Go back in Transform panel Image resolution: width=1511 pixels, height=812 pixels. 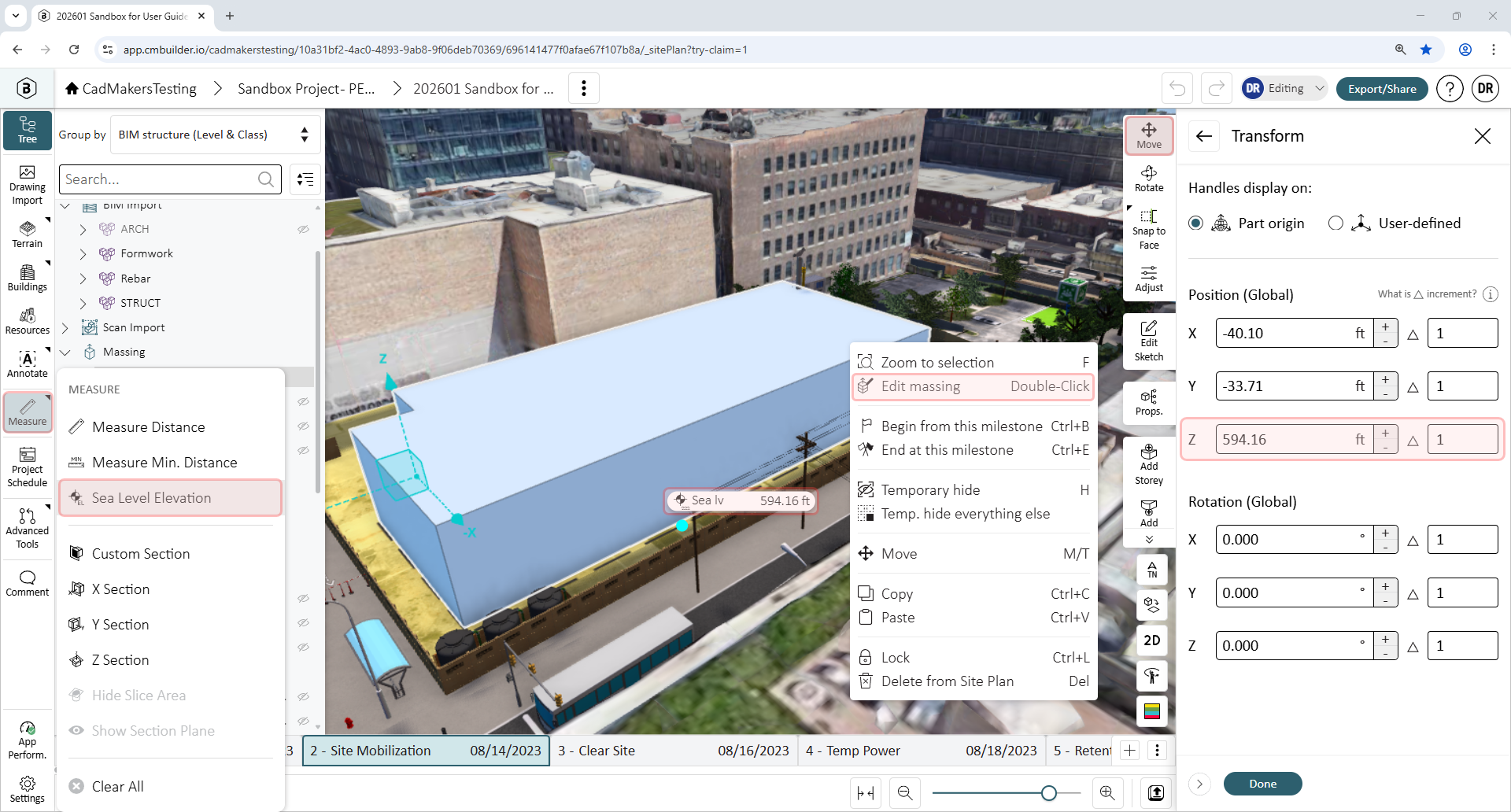1204,136
